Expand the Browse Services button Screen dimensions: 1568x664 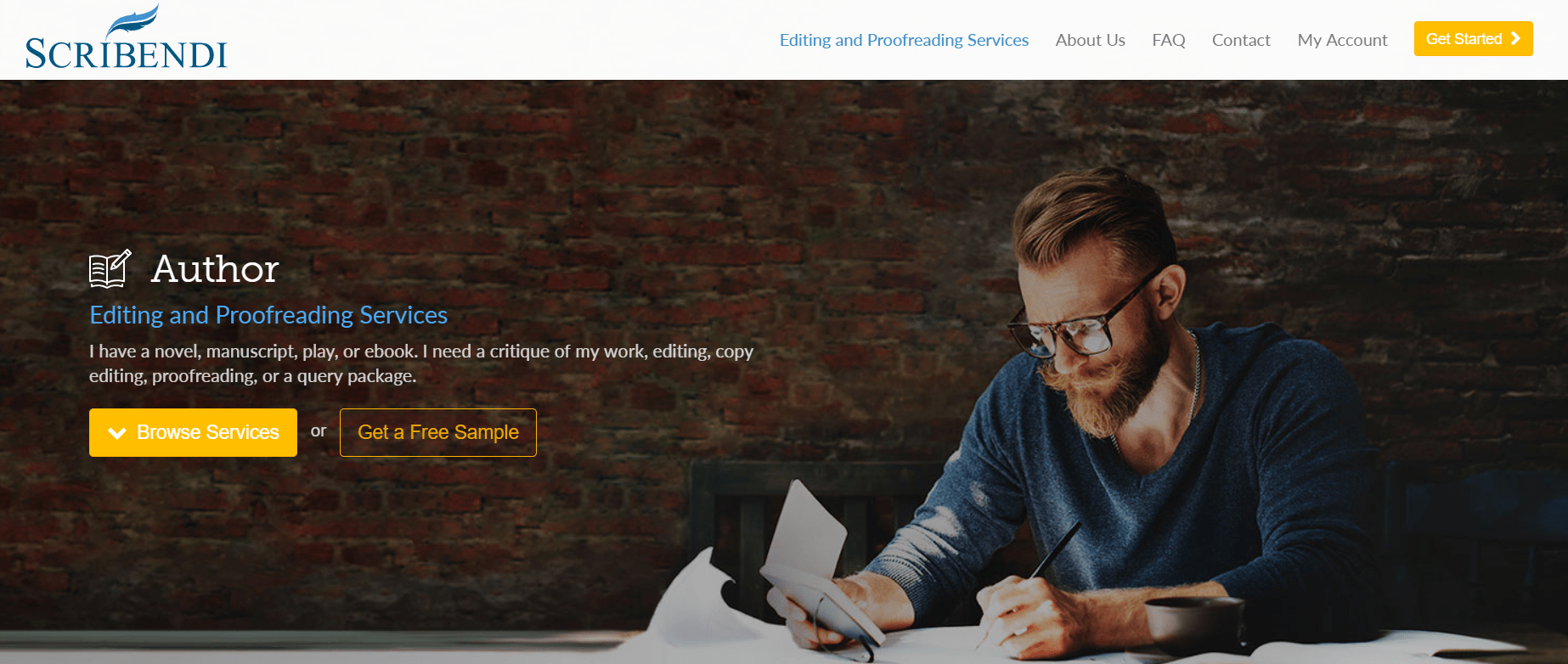pos(193,432)
